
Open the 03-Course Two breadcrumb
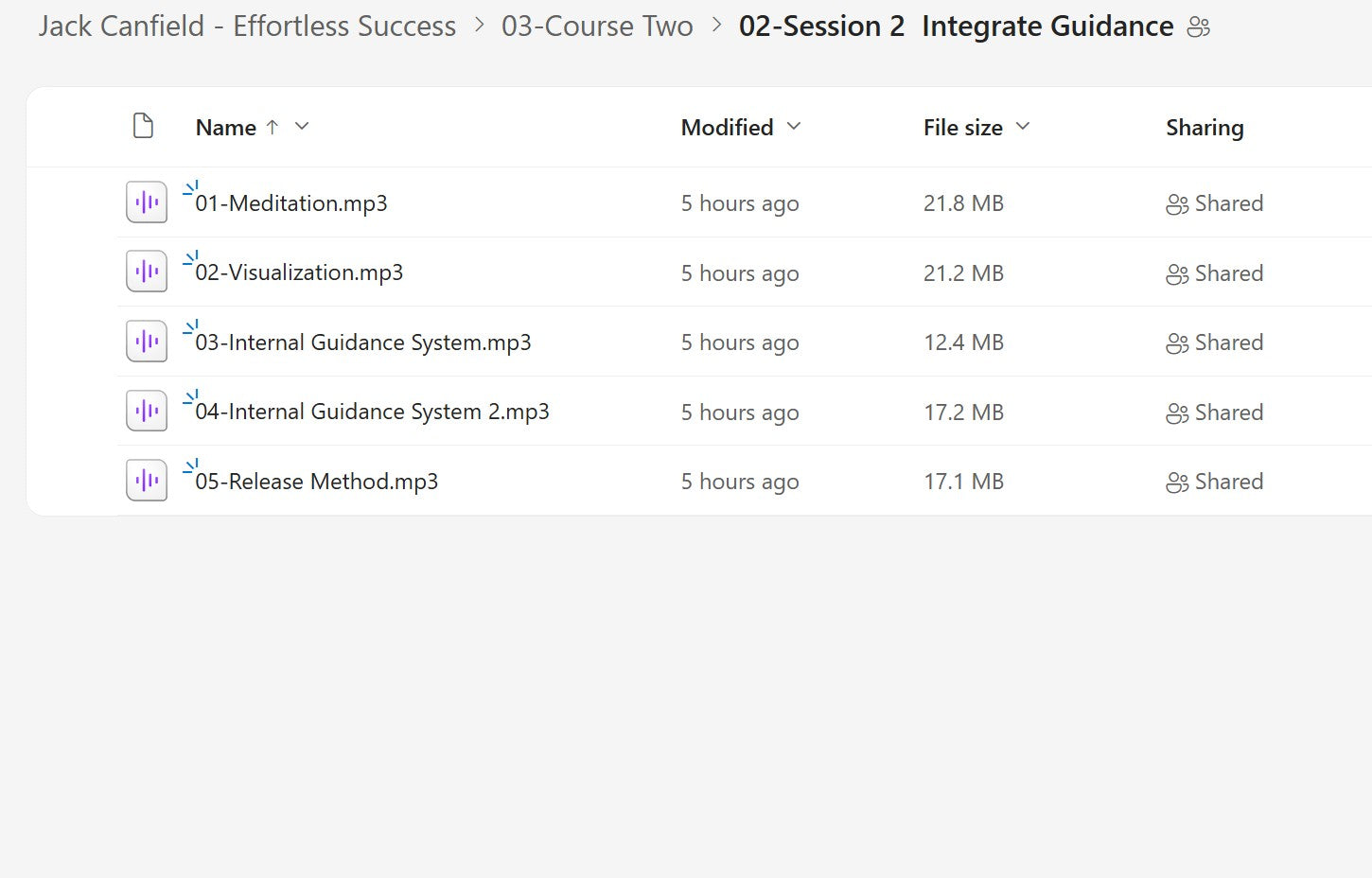pos(598,26)
